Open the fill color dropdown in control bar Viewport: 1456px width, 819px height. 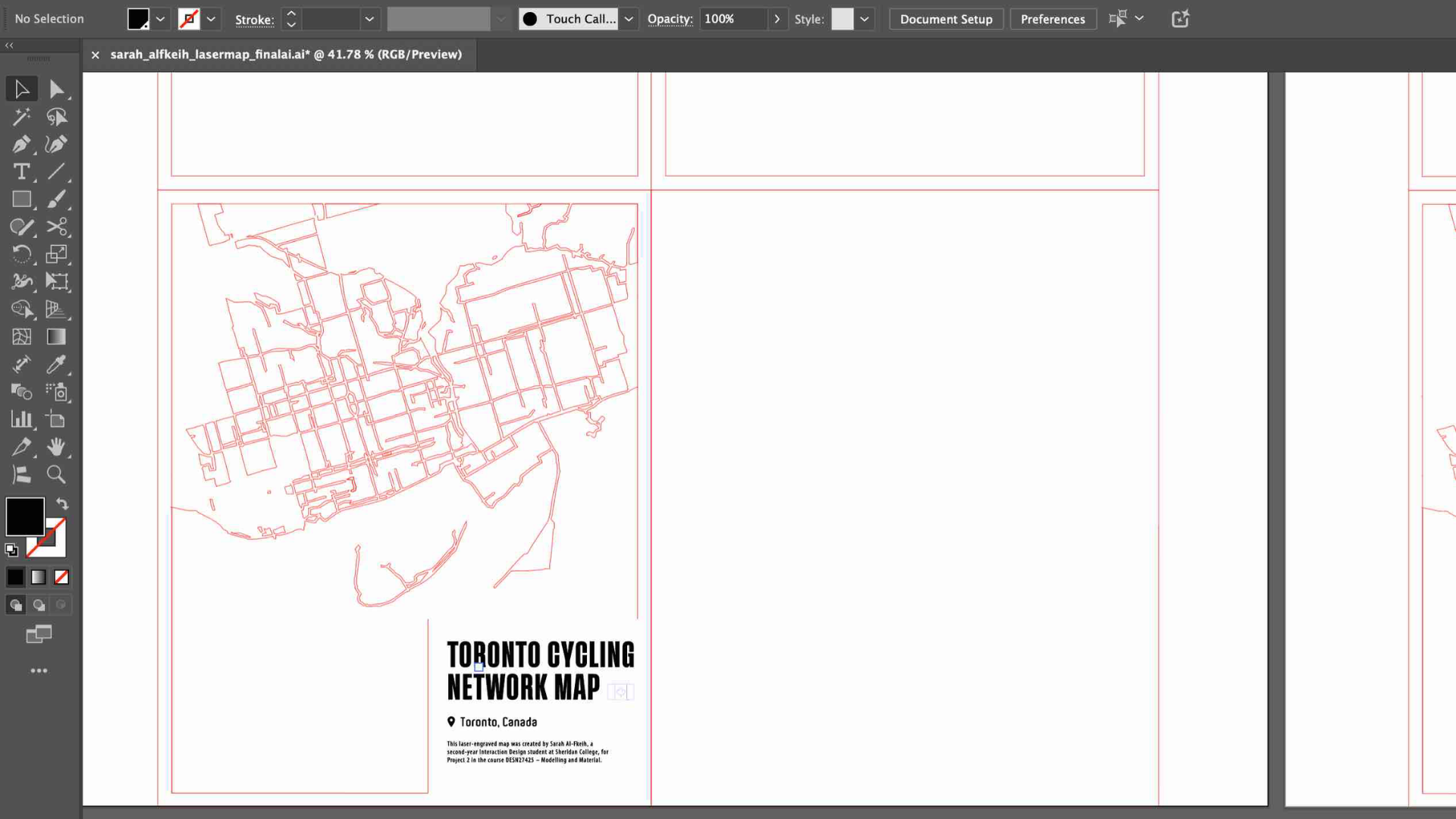(160, 18)
